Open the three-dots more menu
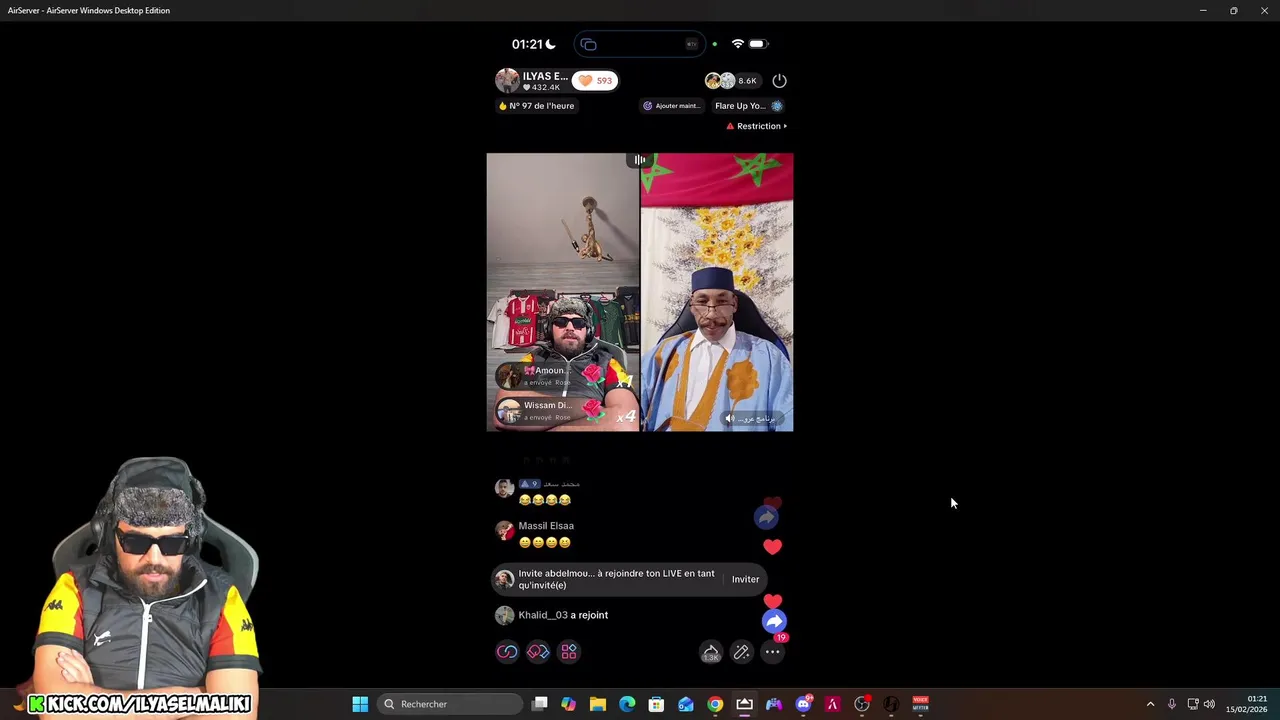Viewport: 1280px width, 720px height. click(772, 652)
